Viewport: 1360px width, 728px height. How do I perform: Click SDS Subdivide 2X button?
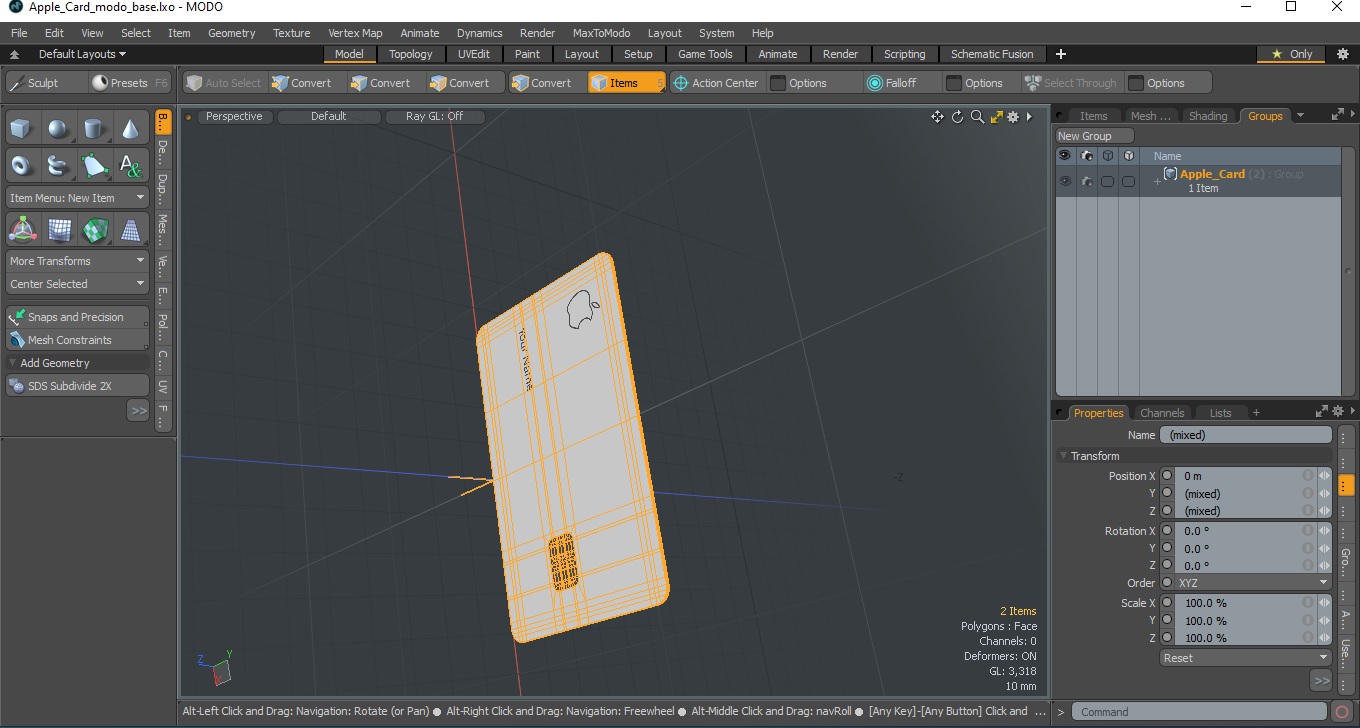tap(77, 386)
